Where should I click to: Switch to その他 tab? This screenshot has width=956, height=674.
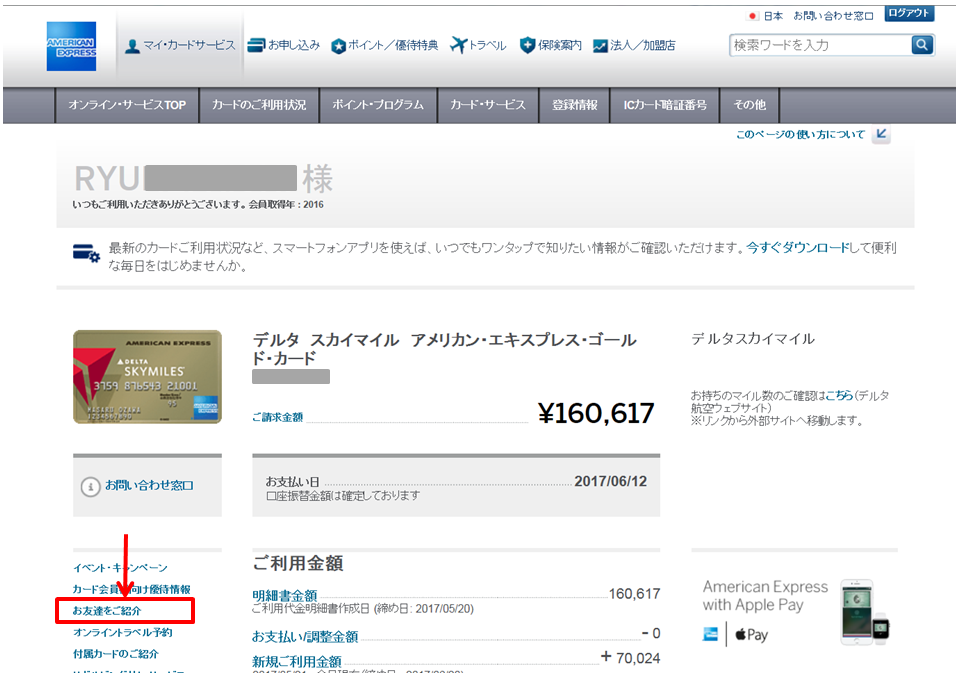click(x=750, y=105)
